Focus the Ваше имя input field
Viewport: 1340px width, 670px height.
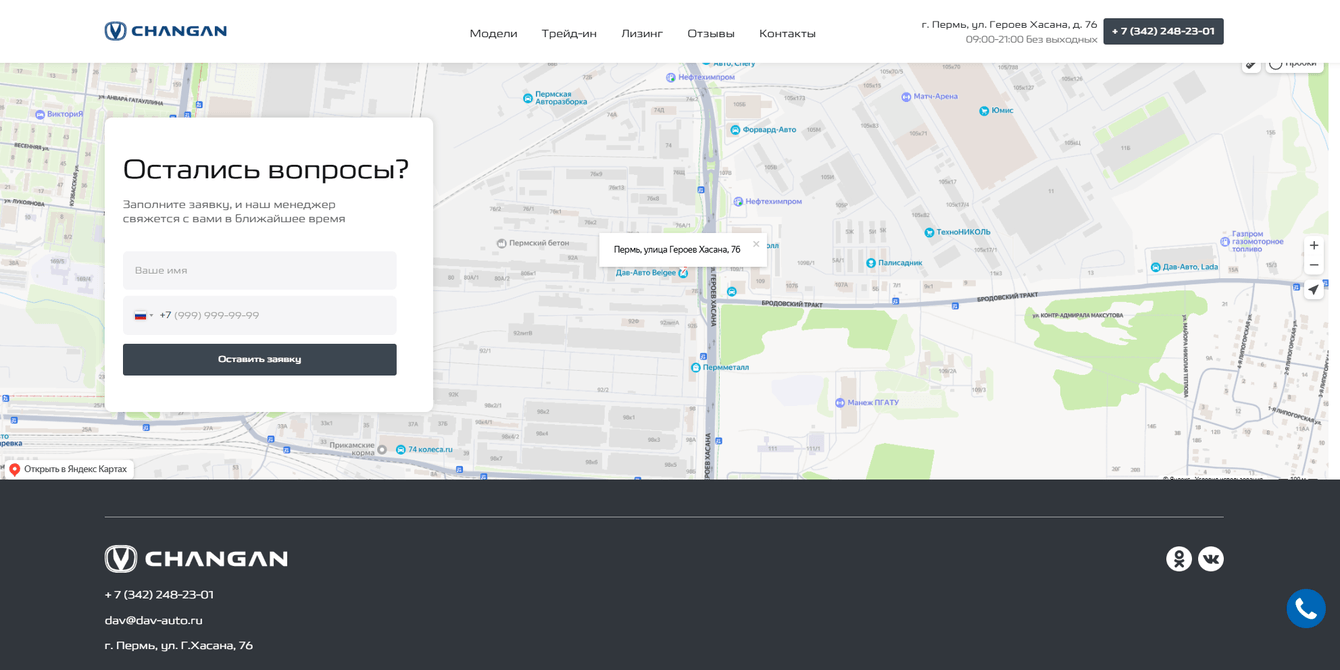260,270
